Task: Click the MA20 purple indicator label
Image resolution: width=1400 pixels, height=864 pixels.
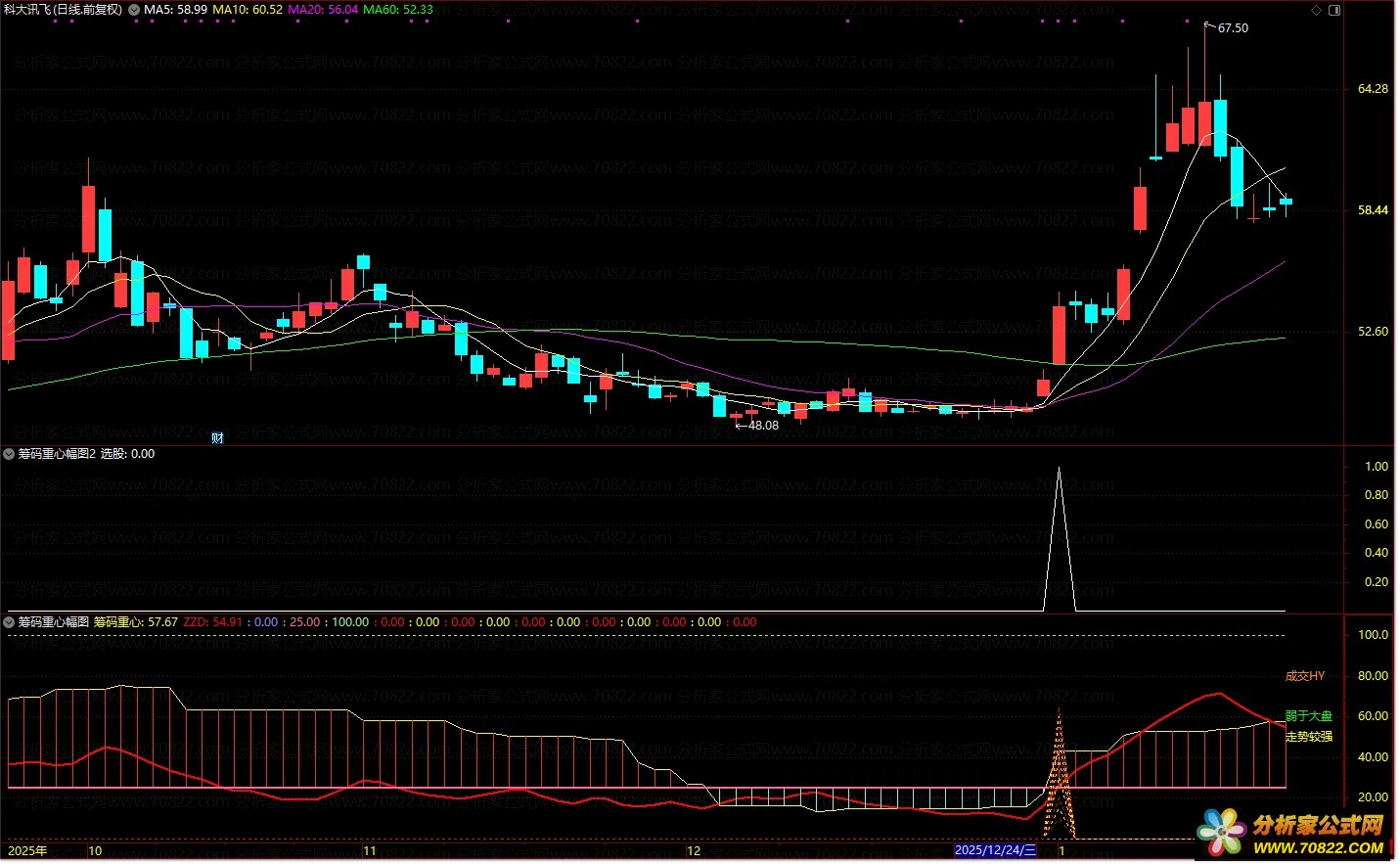Action: coord(322,10)
